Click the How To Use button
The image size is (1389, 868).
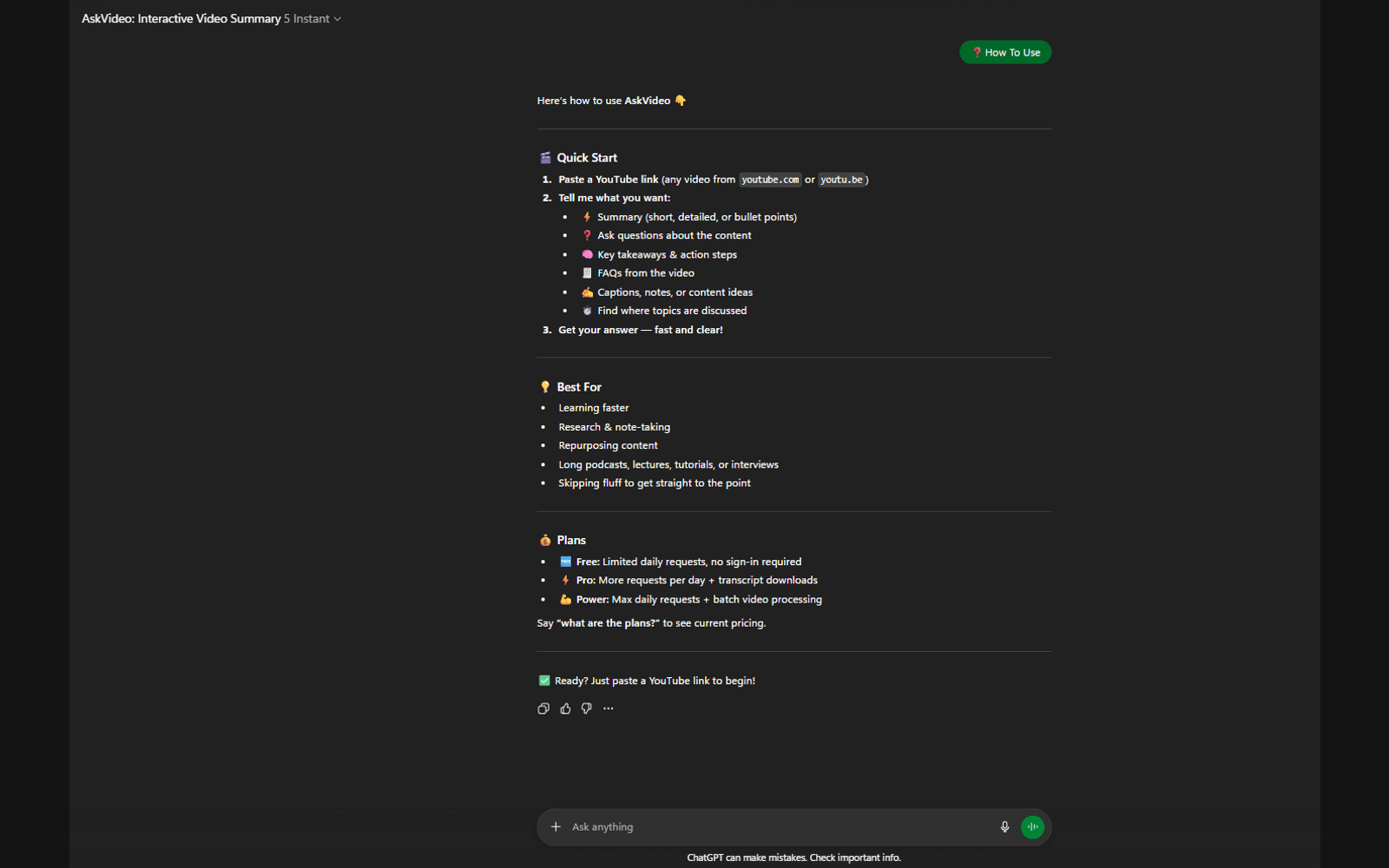(x=1004, y=52)
